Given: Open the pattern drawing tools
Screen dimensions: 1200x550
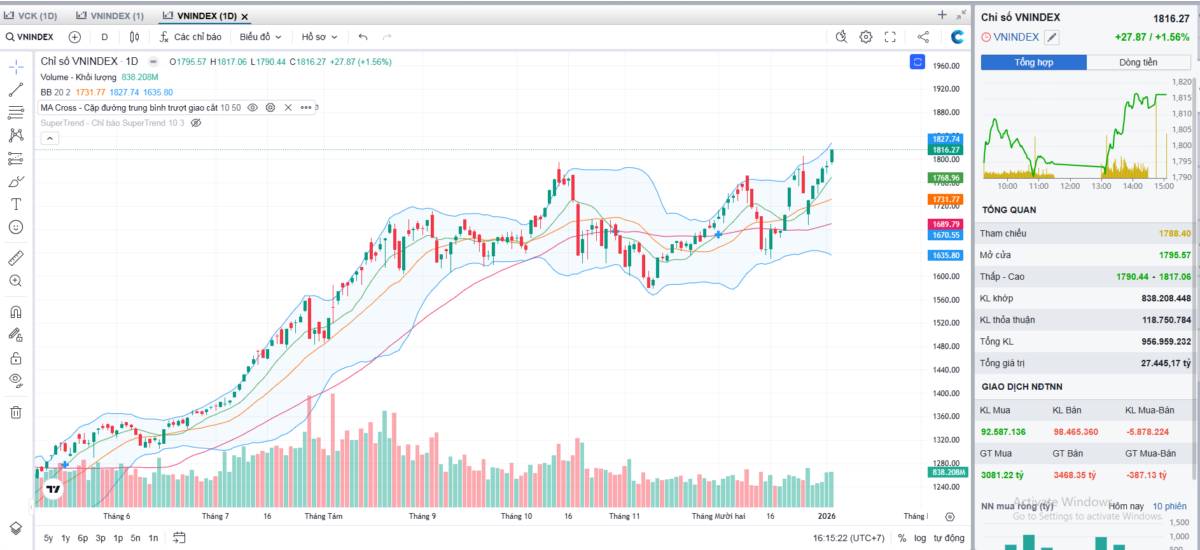Looking at the screenshot, I should tap(16, 135).
